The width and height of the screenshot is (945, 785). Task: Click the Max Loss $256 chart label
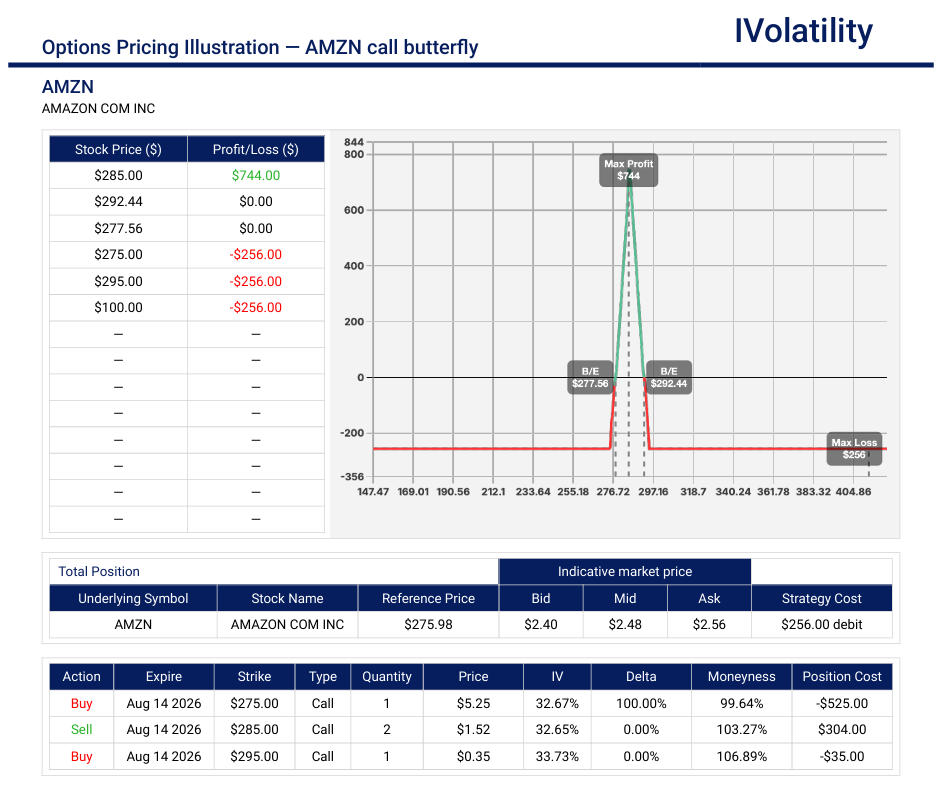(854, 448)
